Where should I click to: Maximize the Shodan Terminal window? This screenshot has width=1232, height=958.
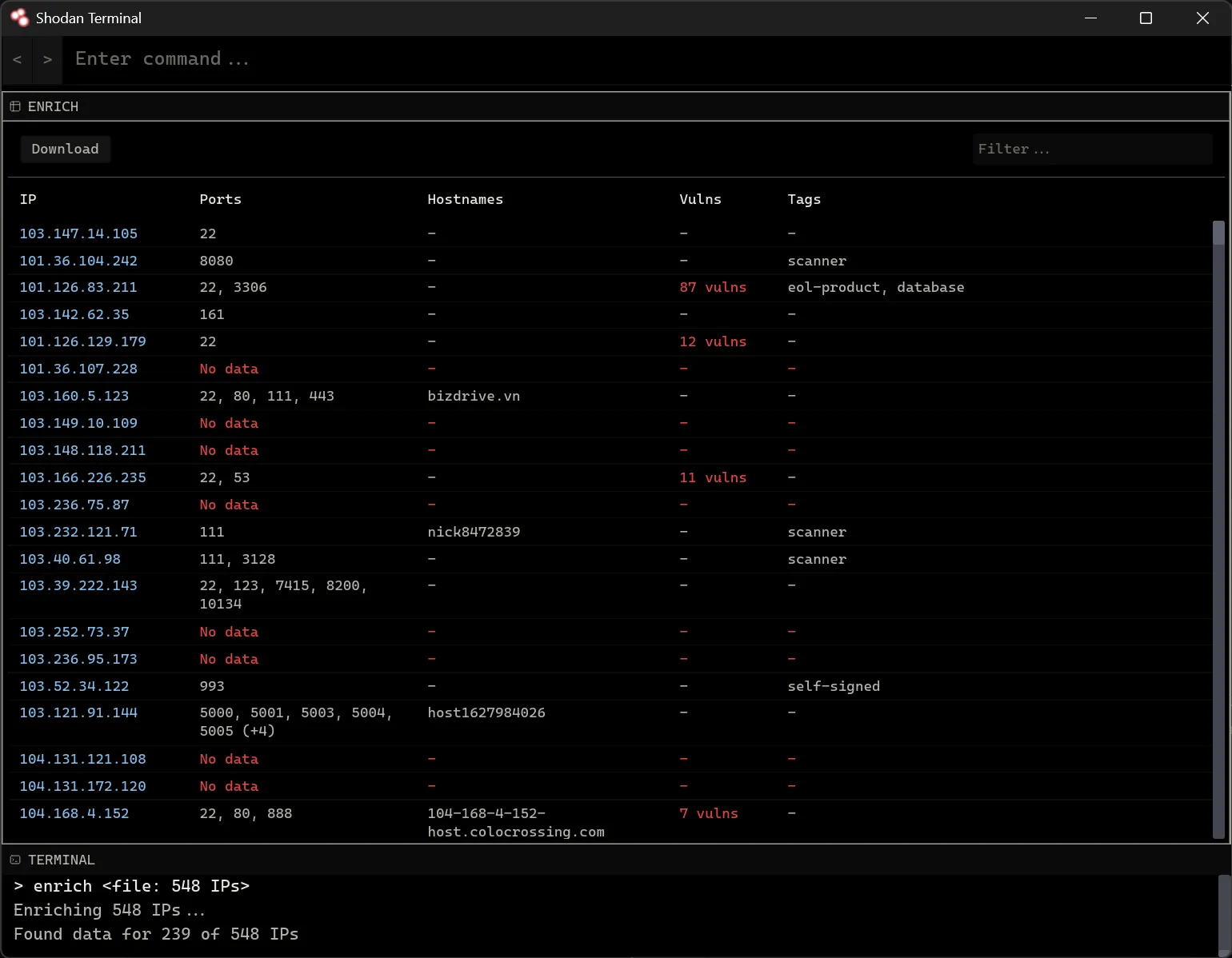tap(1146, 18)
